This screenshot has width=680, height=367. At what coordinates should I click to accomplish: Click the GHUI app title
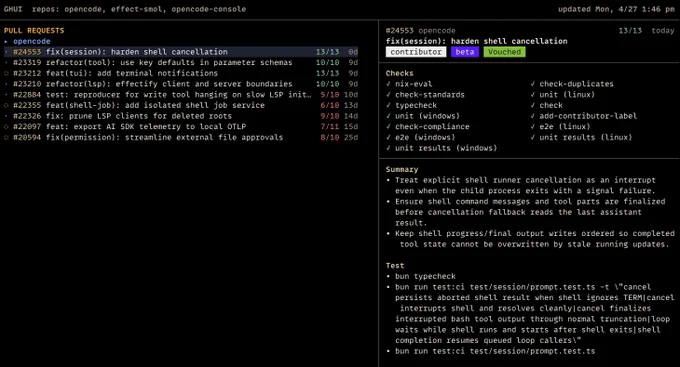pyautogui.click(x=13, y=9)
